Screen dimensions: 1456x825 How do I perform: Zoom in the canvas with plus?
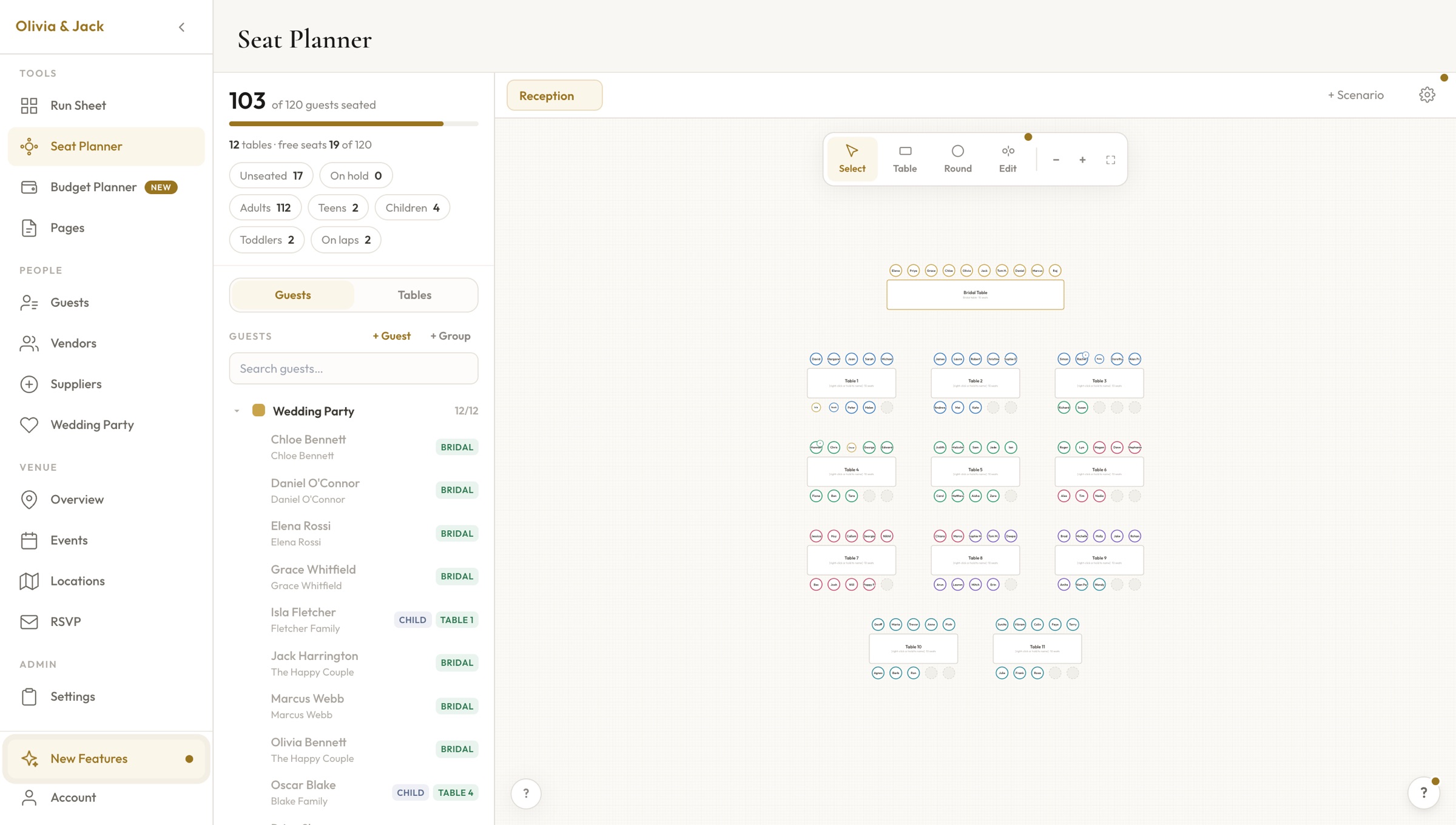click(1082, 160)
